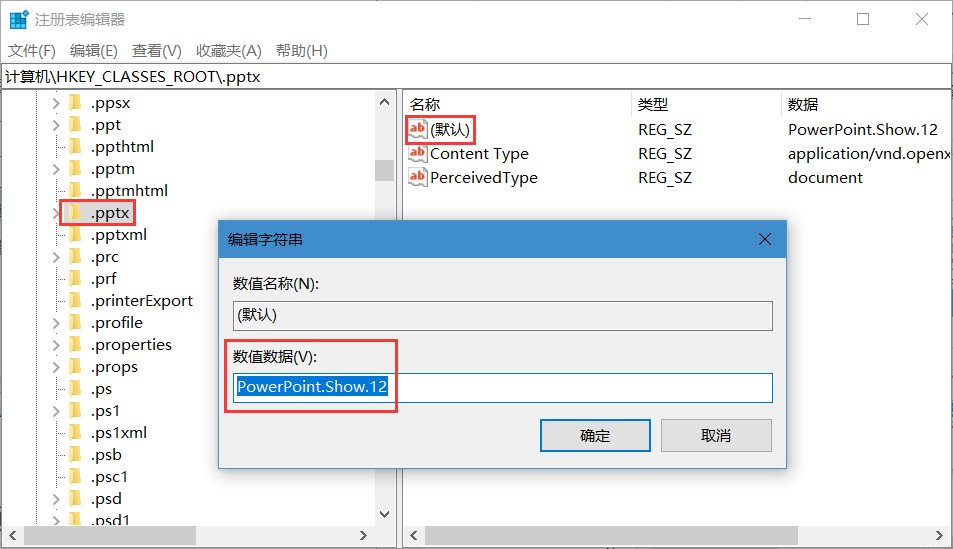Click the .ppsx folder icon

[x=75, y=102]
